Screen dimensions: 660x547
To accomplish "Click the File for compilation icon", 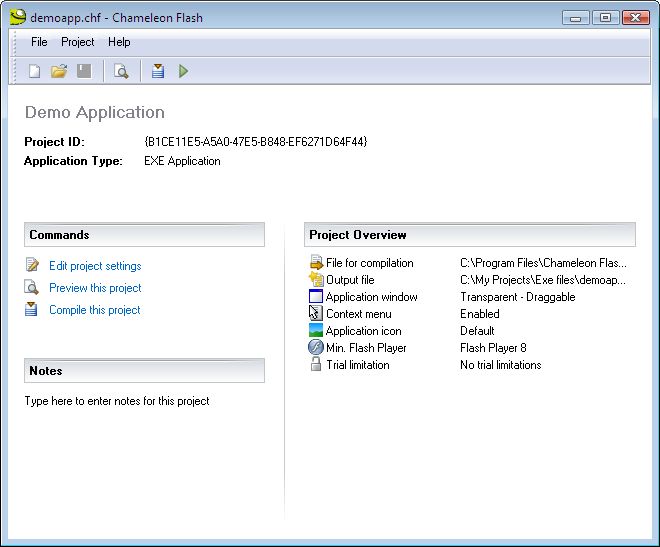I will pos(316,263).
